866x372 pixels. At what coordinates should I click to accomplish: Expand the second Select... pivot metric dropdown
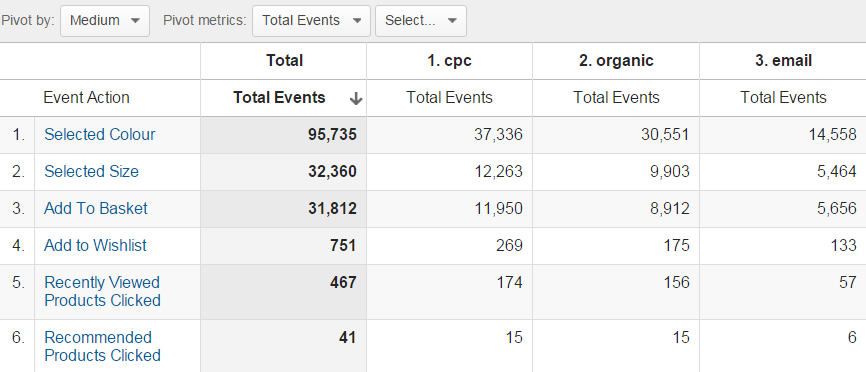tap(421, 21)
